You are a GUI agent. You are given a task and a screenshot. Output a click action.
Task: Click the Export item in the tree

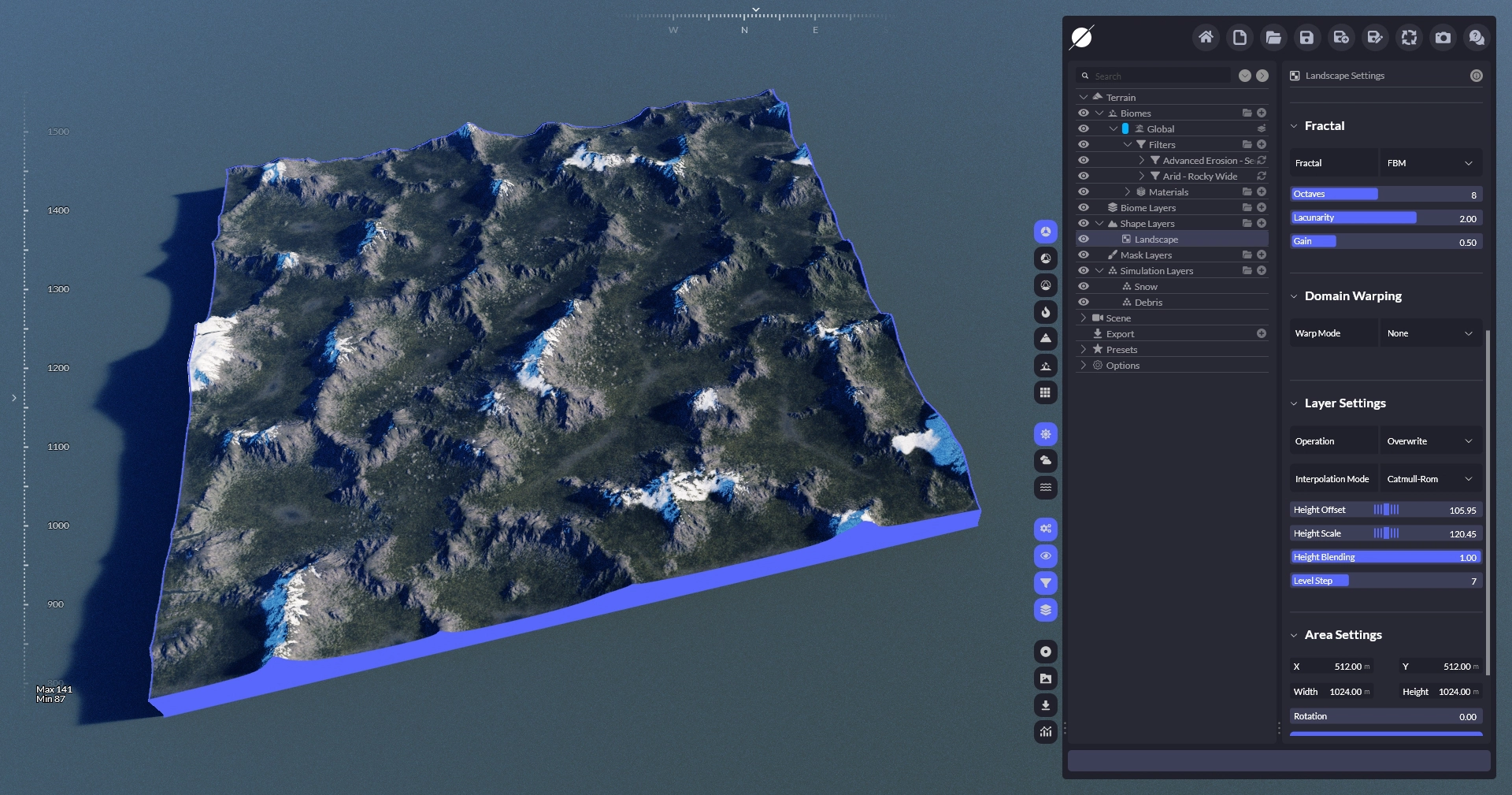click(x=1120, y=334)
